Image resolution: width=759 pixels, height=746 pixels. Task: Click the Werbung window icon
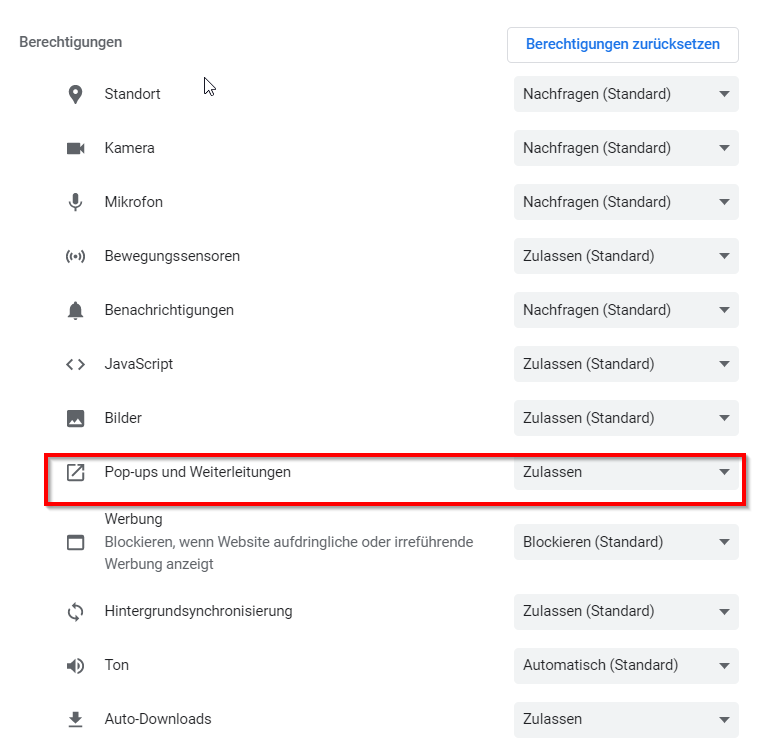76,542
